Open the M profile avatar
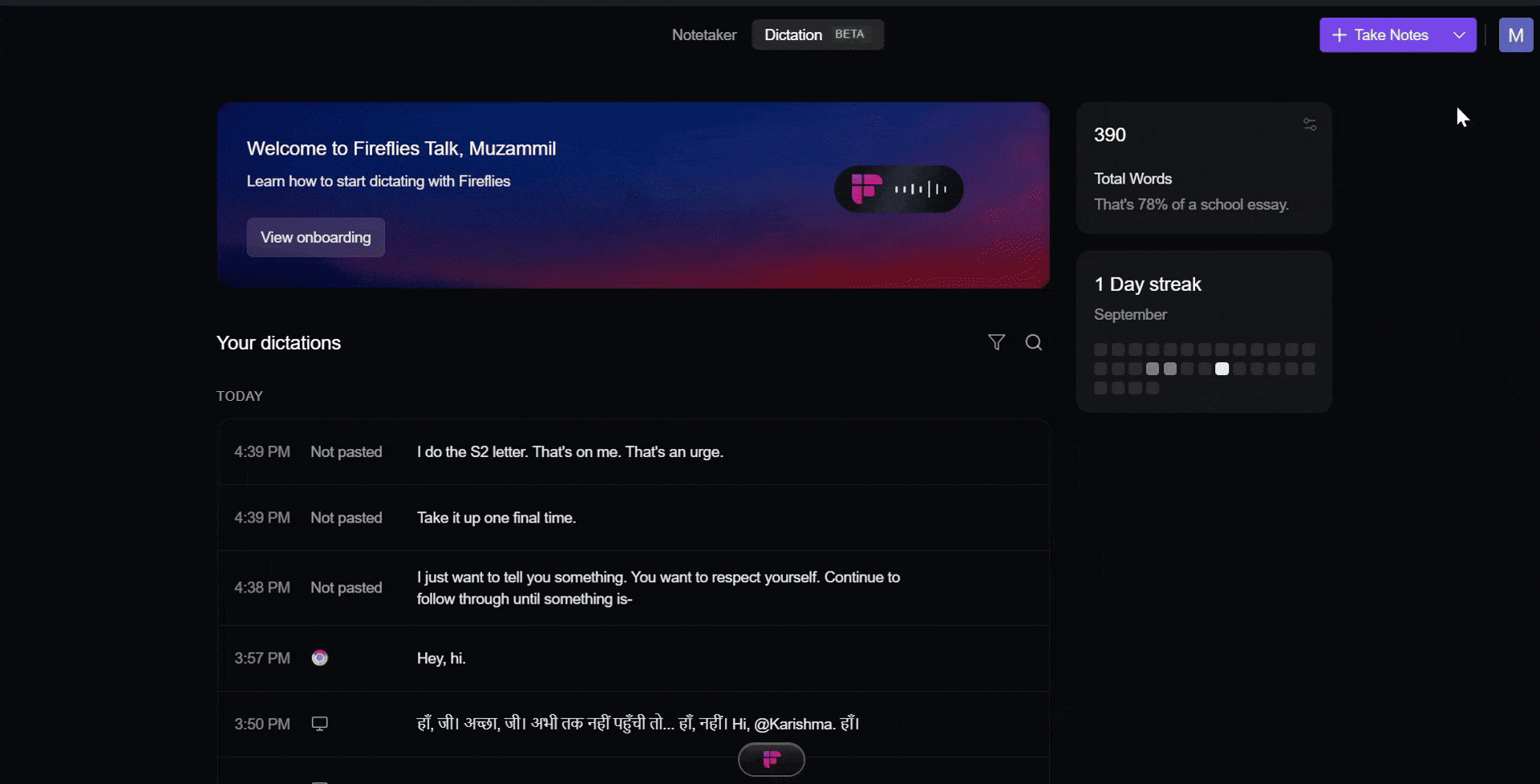The width and height of the screenshot is (1540, 784). coord(1516,35)
